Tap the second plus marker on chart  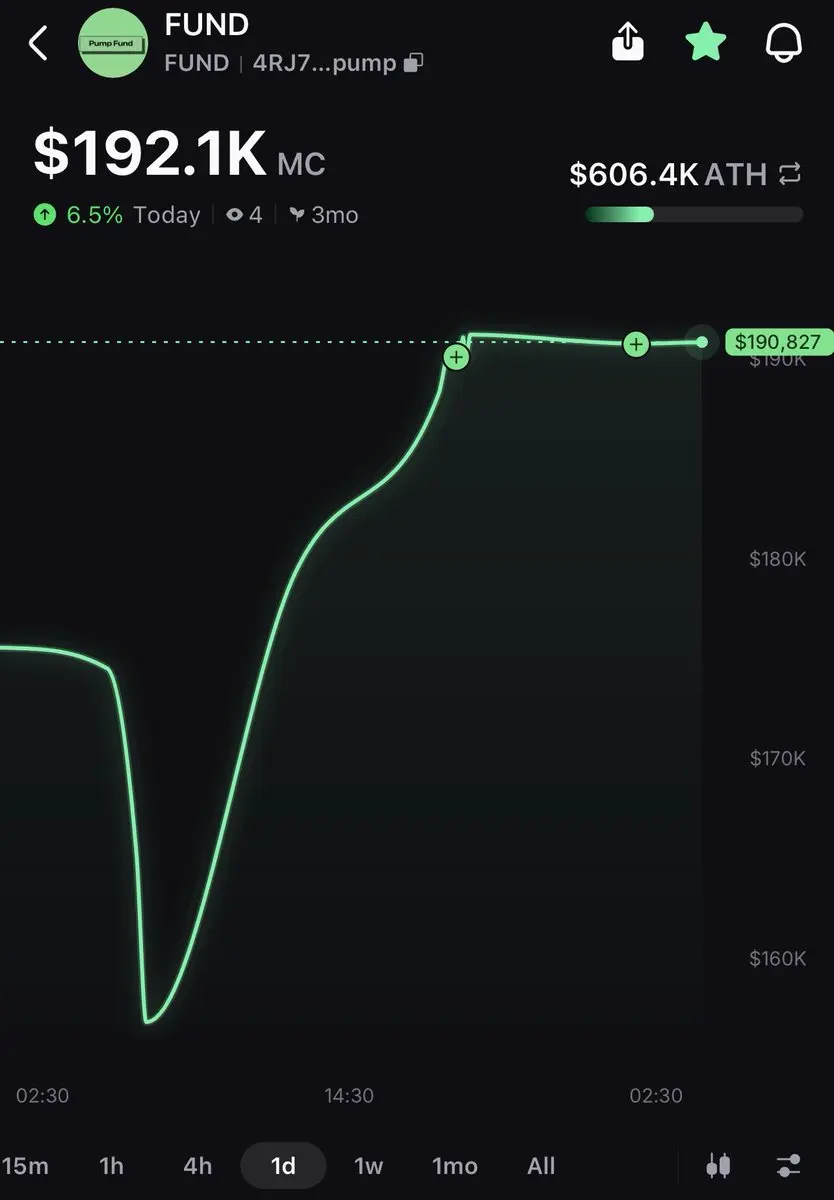coord(636,344)
